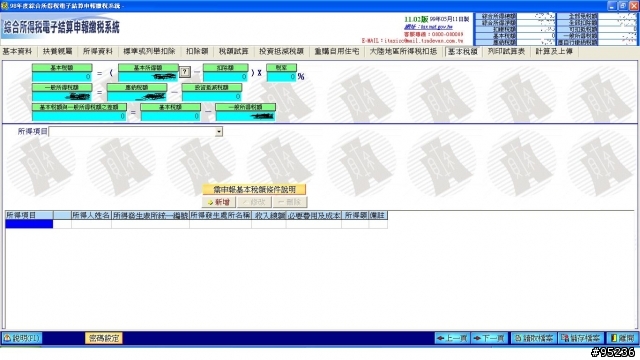Select the 扣除額 tab

[x=197, y=51]
